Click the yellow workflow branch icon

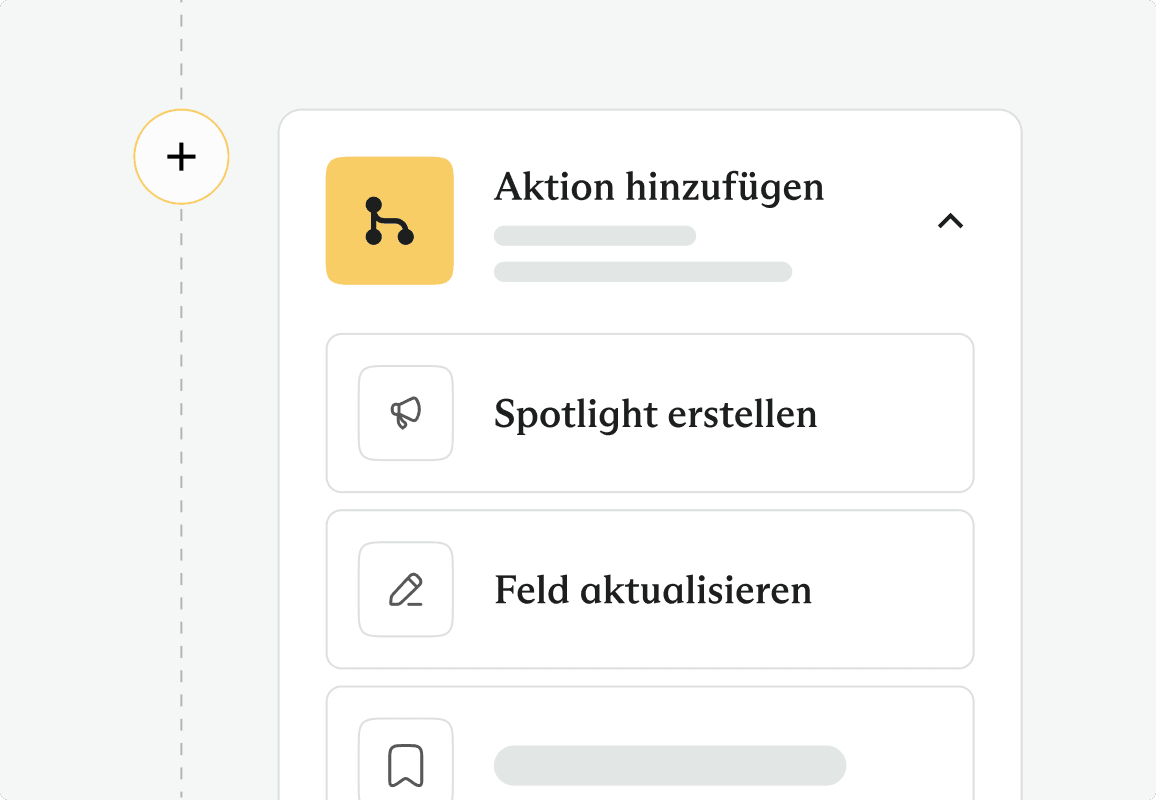(390, 220)
